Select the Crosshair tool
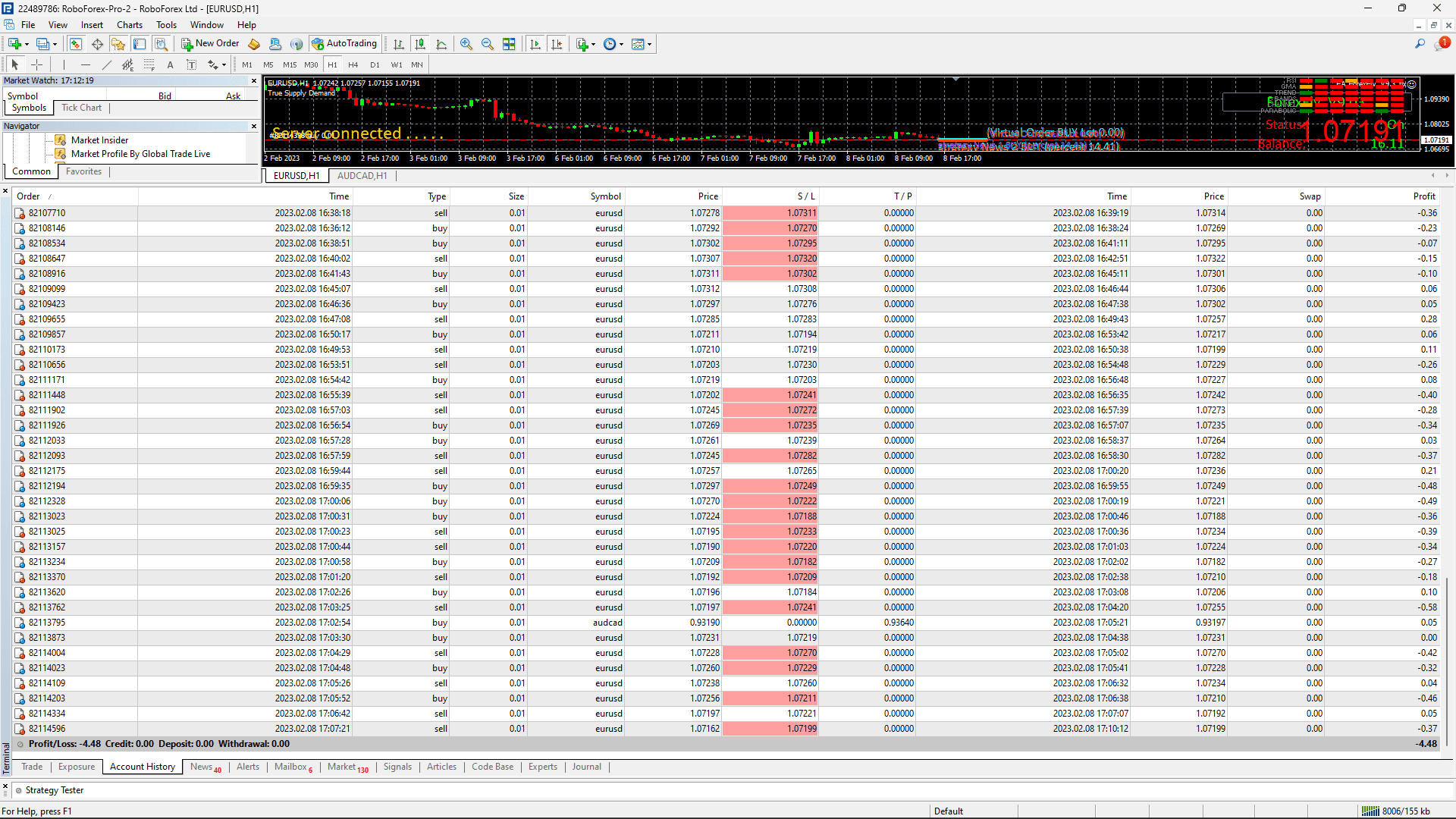The width and height of the screenshot is (1456, 819). pyautogui.click(x=36, y=65)
